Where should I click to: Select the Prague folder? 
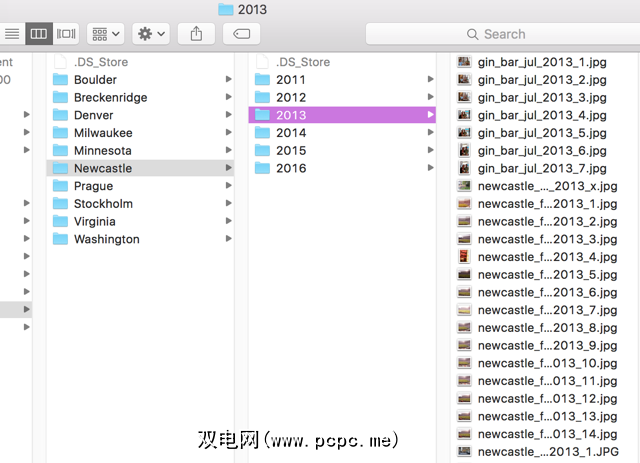coord(140,186)
